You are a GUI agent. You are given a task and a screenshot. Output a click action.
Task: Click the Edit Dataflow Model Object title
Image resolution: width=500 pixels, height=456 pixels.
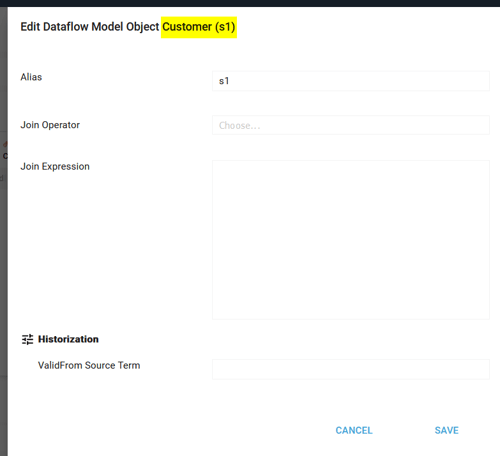[90, 27]
